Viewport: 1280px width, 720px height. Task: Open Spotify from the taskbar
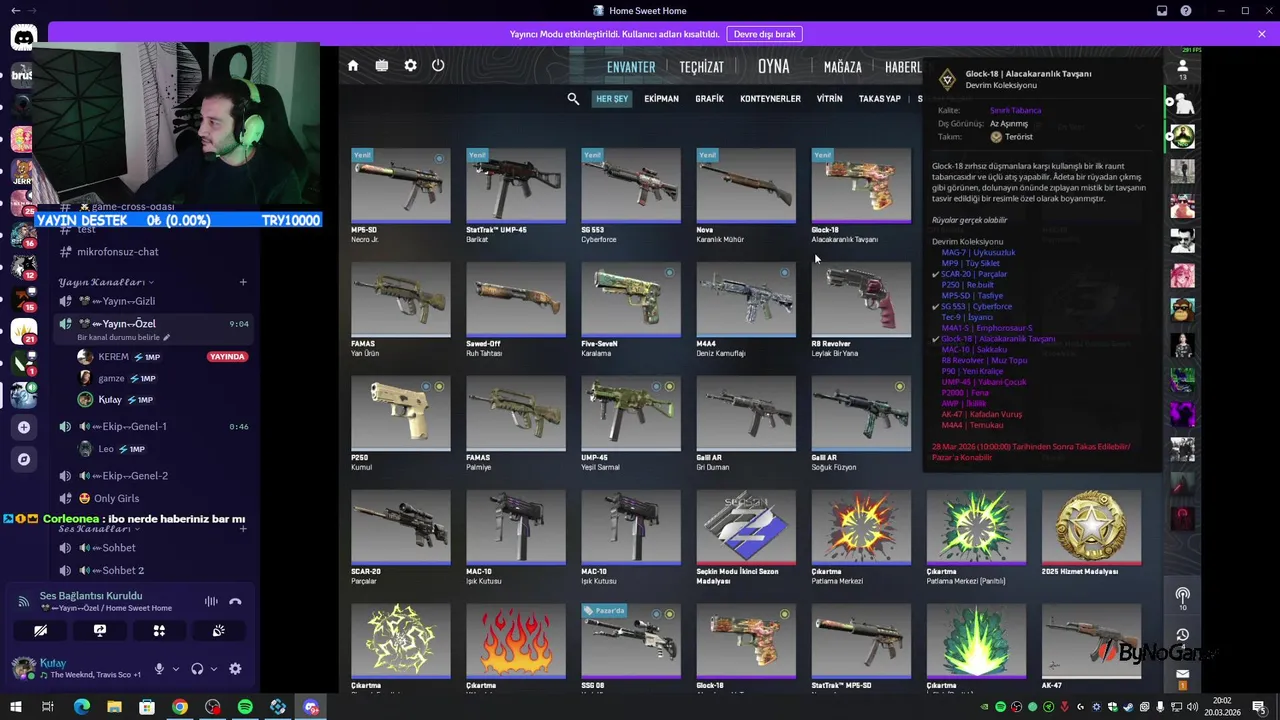tap(245, 707)
